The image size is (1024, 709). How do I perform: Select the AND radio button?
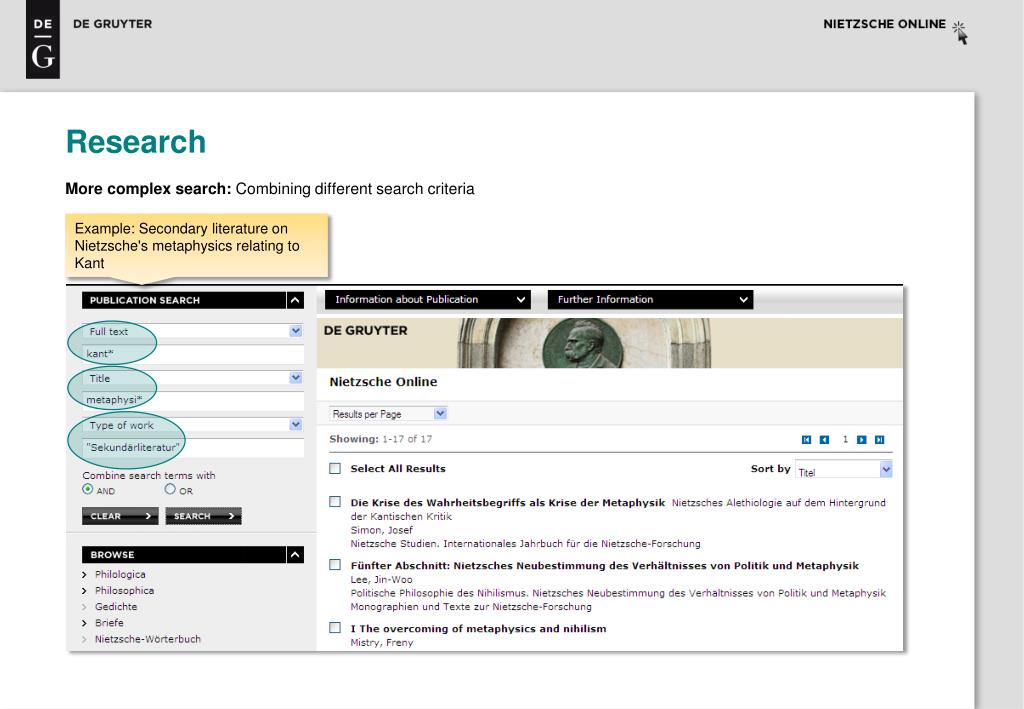[x=88, y=489]
